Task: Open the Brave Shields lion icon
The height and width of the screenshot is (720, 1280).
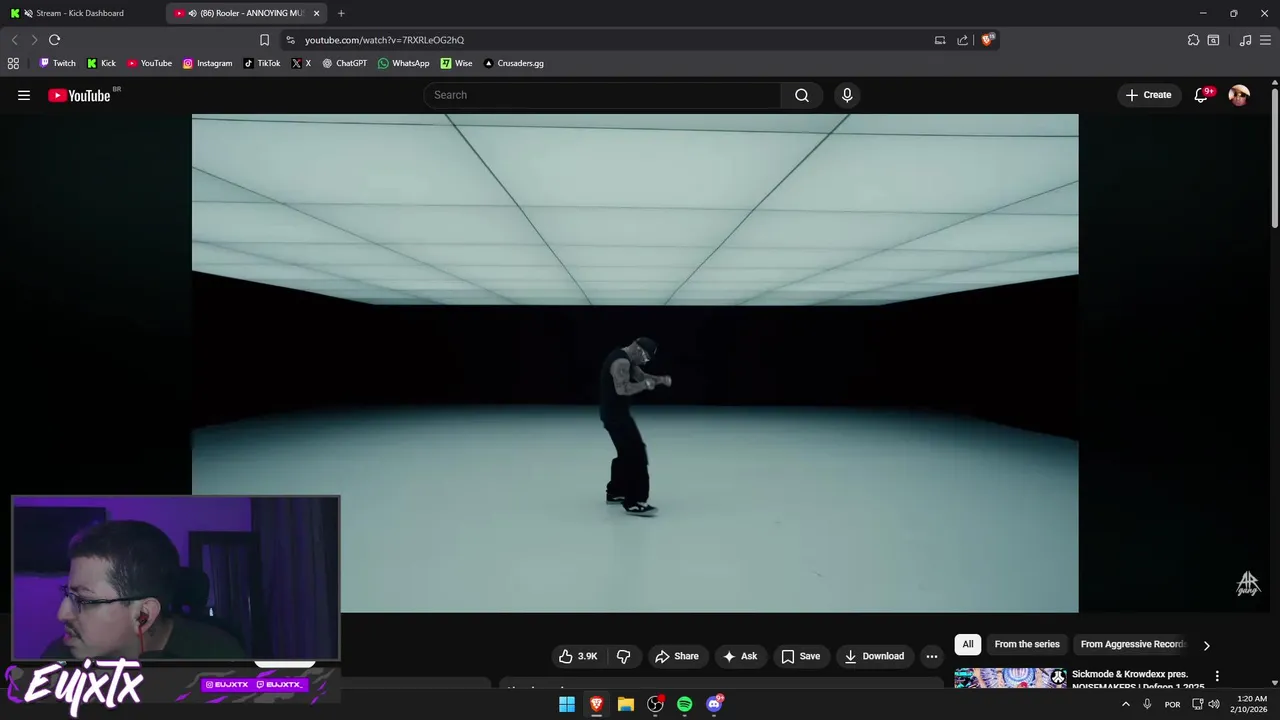Action: (988, 40)
